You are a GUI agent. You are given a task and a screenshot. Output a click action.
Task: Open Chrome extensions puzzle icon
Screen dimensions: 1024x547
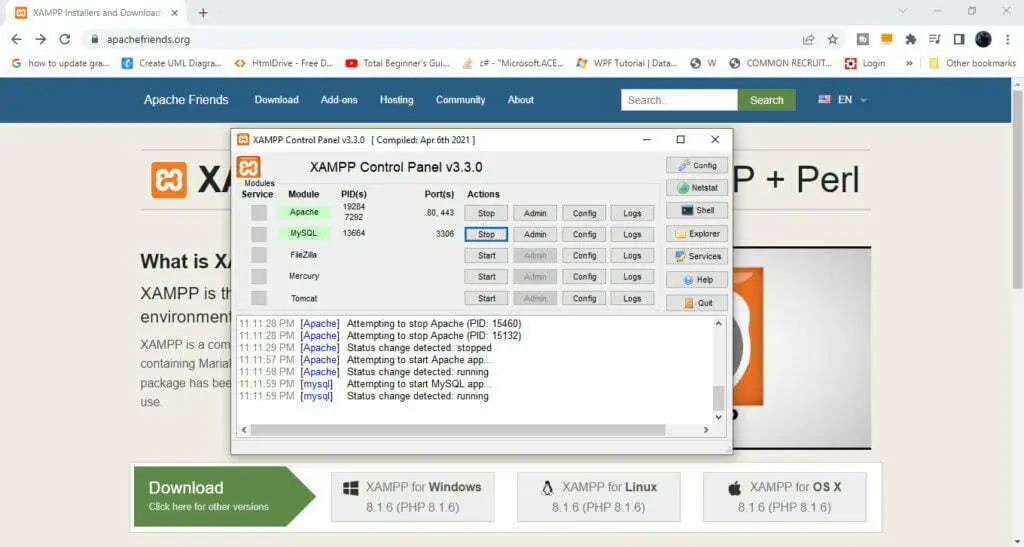[x=910, y=40]
